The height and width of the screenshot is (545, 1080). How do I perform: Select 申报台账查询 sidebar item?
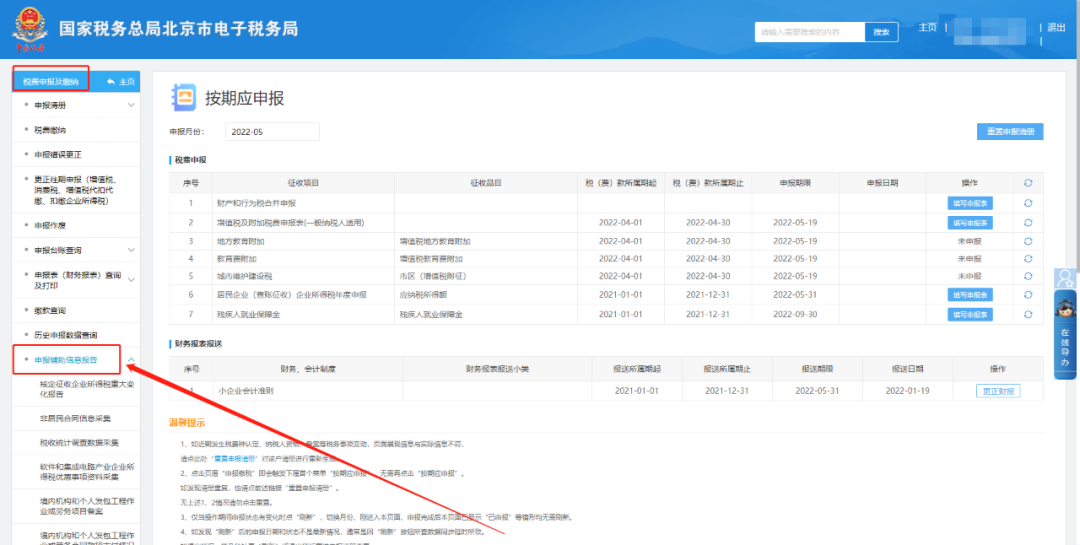(58, 249)
